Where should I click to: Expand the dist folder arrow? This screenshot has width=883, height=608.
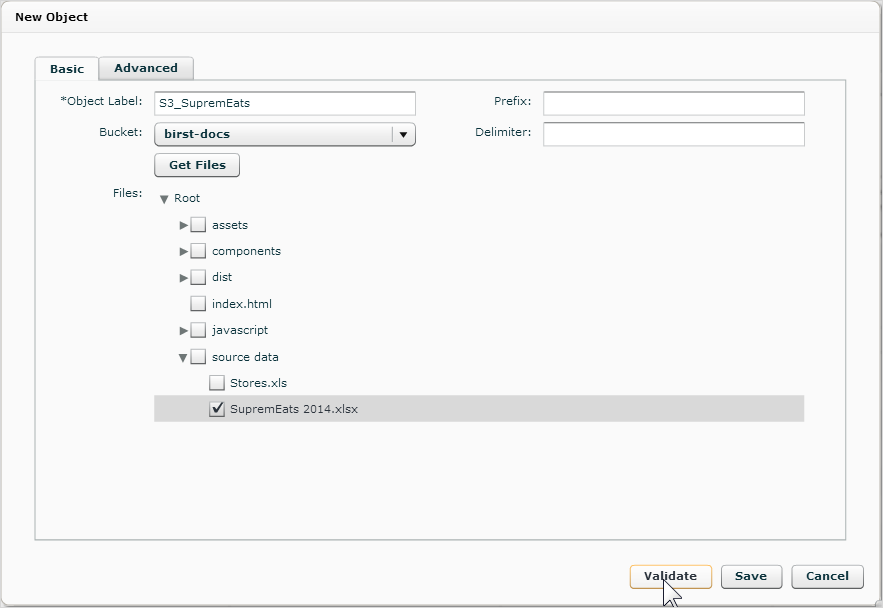(x=183, y=278)
